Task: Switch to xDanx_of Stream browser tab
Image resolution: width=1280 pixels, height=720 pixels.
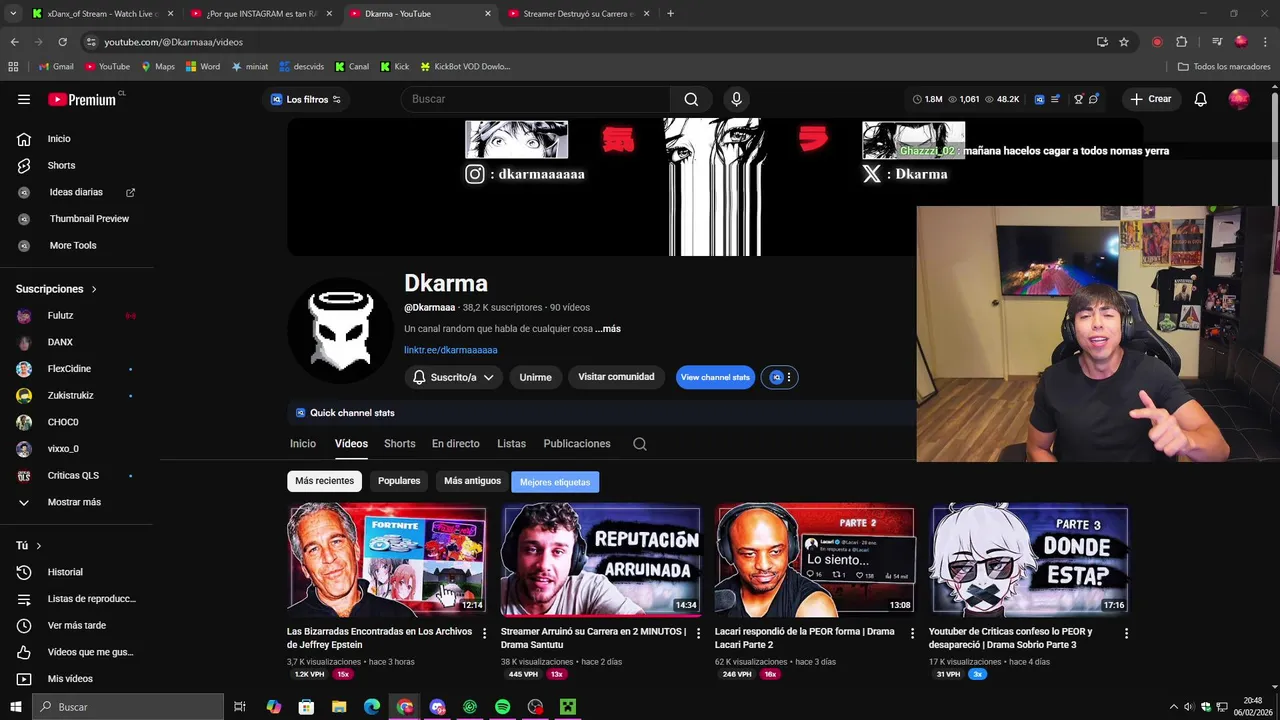Action: coord(103,14)
